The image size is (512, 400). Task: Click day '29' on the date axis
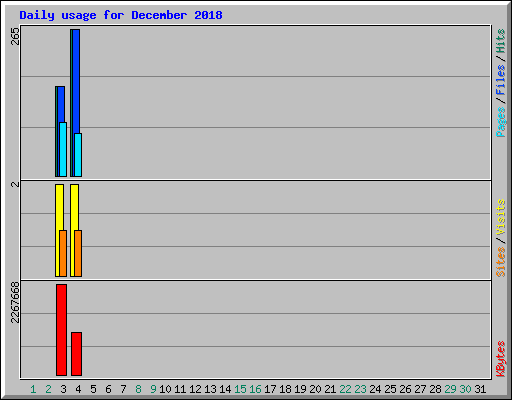point(450,389)
